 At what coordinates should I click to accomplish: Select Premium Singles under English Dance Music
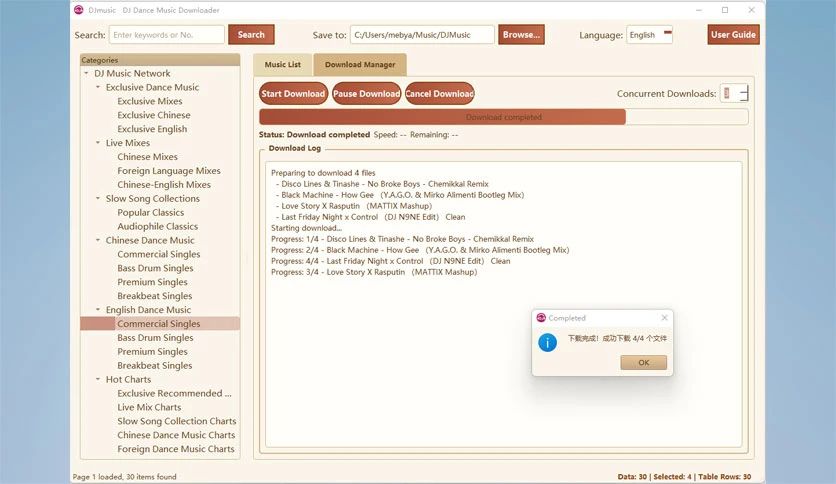click(x=152, y=351)
